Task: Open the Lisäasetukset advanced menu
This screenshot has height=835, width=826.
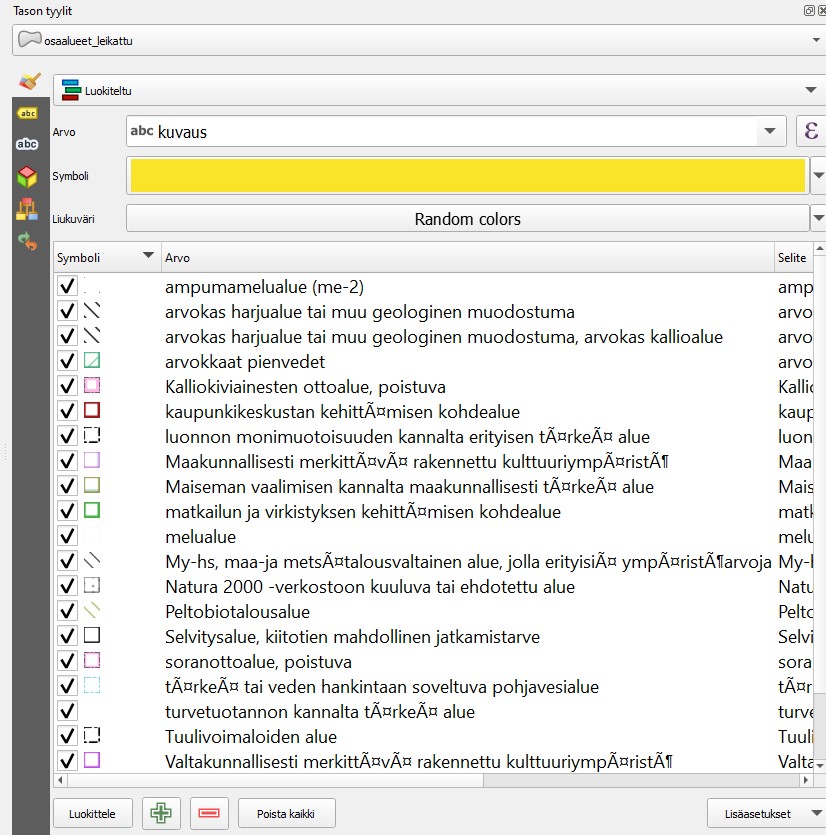Action: point(766,813)
